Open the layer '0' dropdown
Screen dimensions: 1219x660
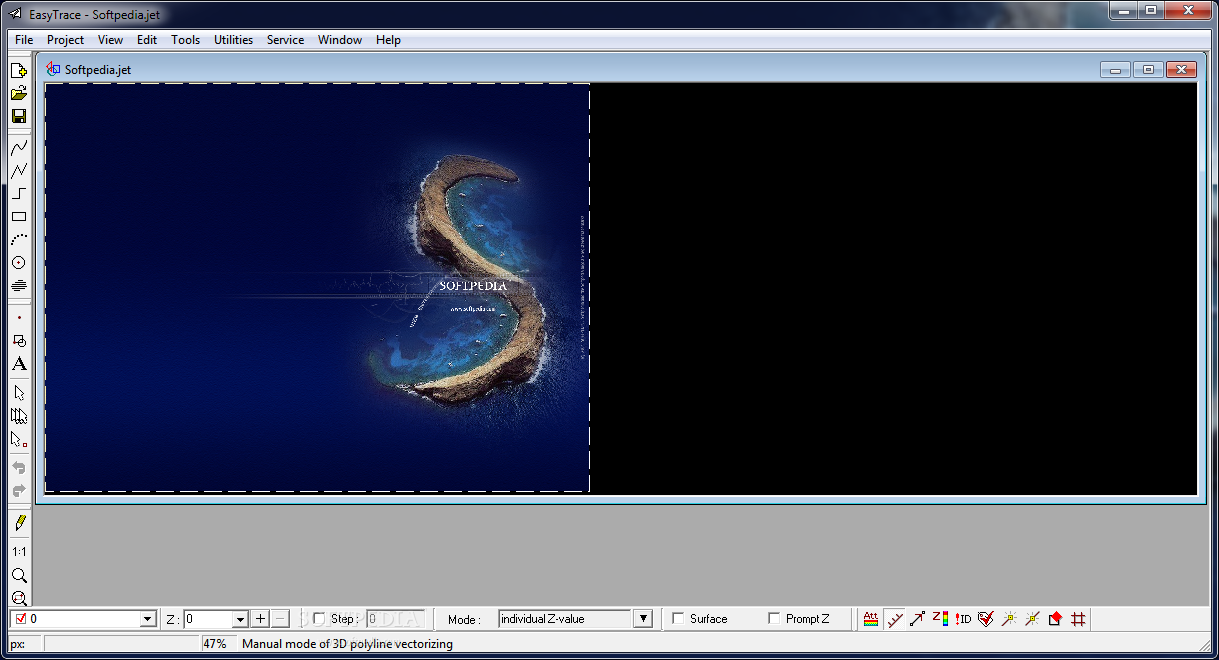[x=148, y=620]
